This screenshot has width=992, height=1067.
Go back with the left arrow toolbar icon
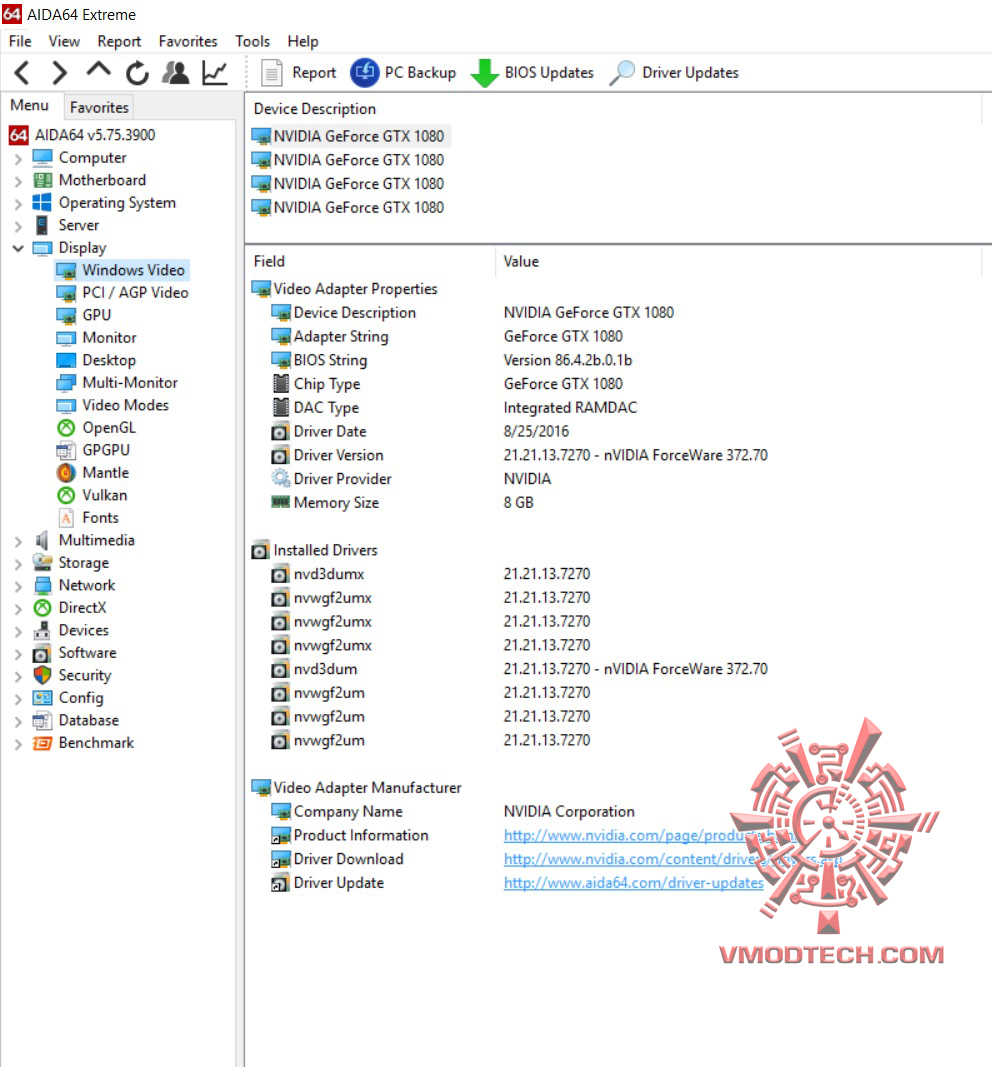coord(22,73)
